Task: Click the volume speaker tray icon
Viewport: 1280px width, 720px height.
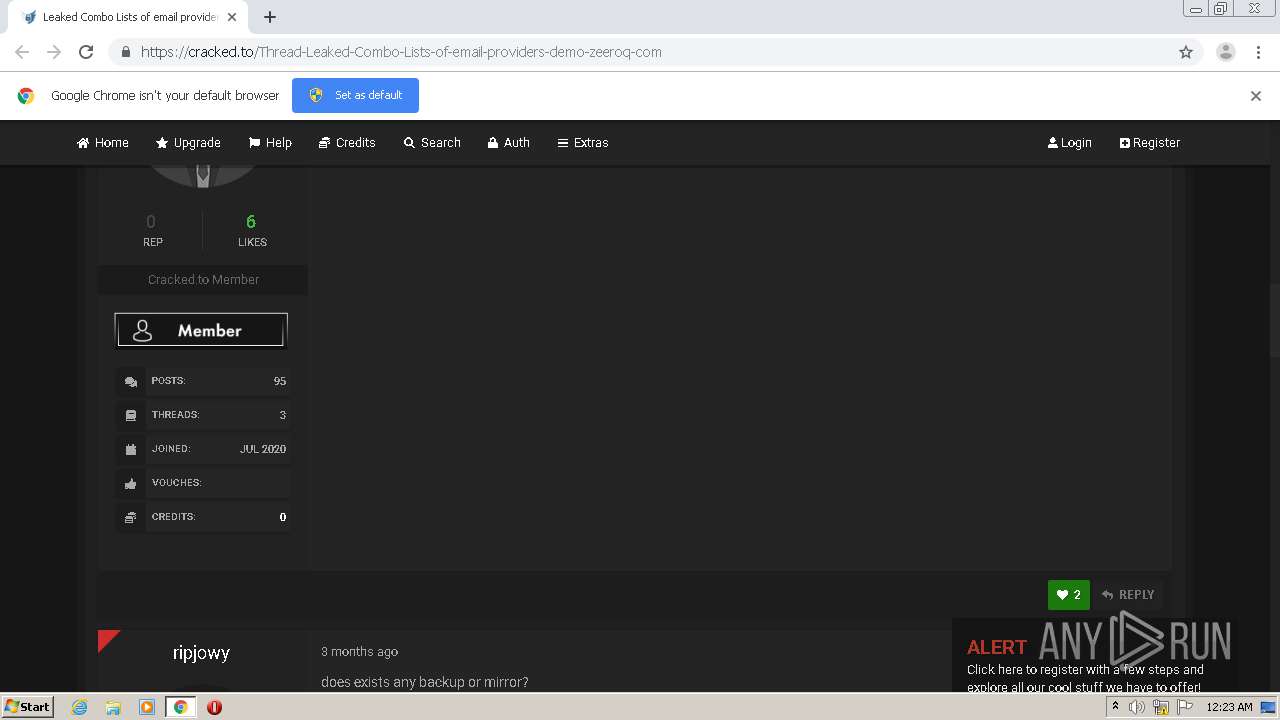Action: 1137,707
